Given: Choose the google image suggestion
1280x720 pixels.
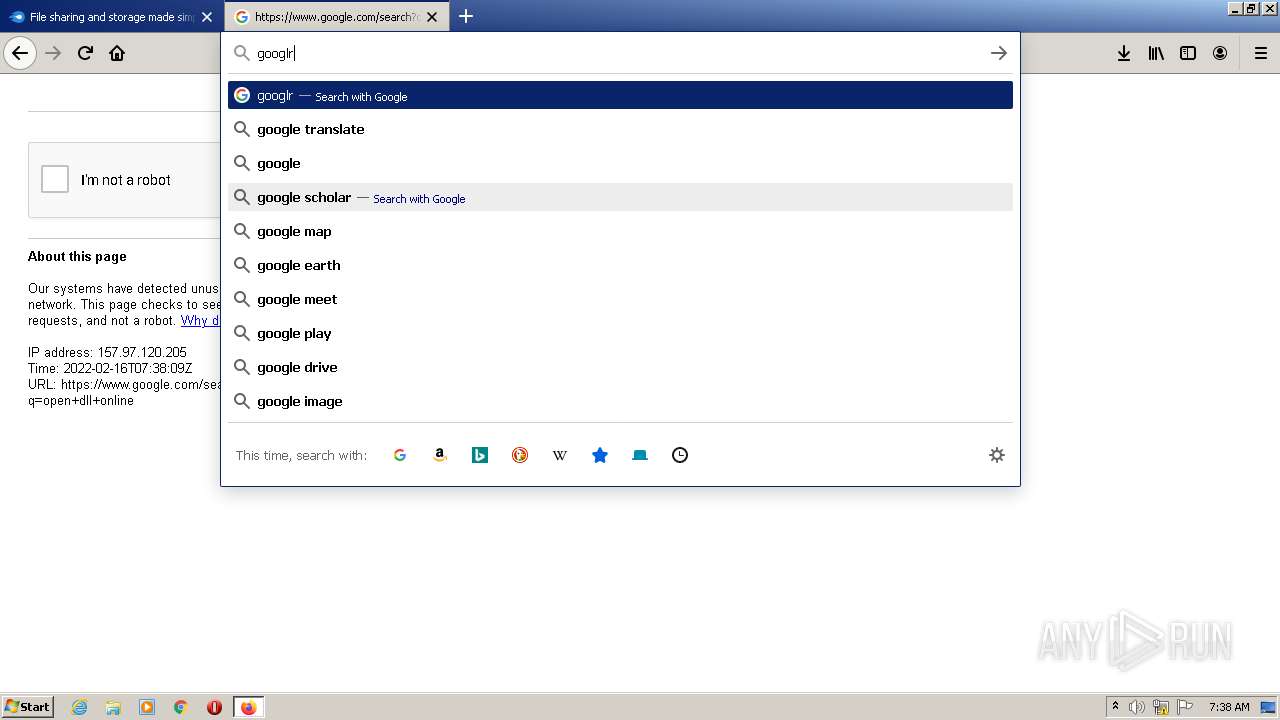Looking at the screenshot, I should (620, 401).
